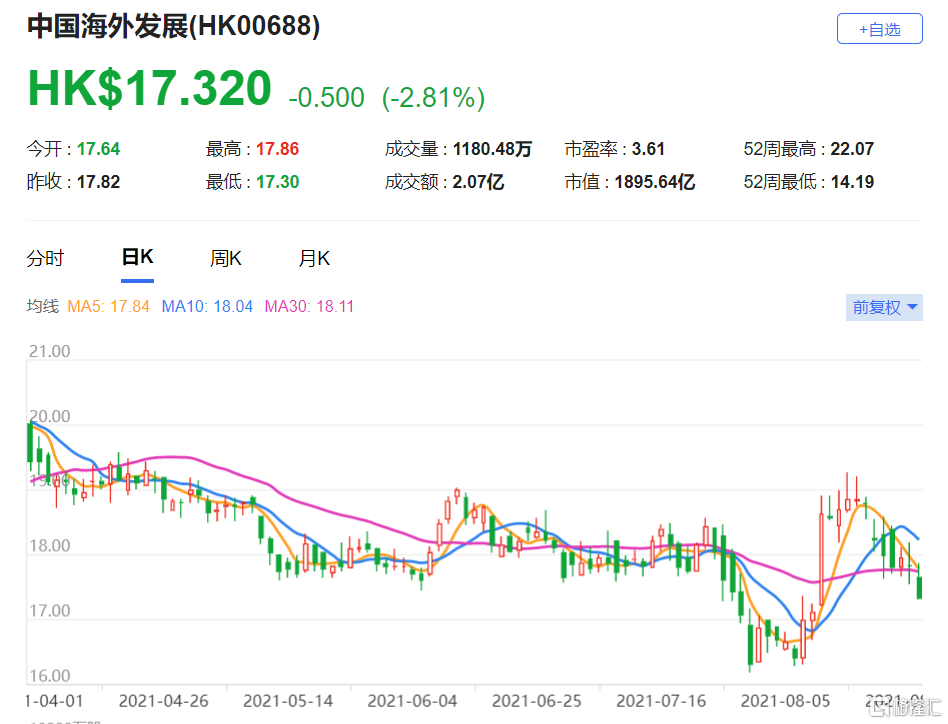Open the 周K weekly chart tab
The image size is (948, 724).
pos(226,259)
